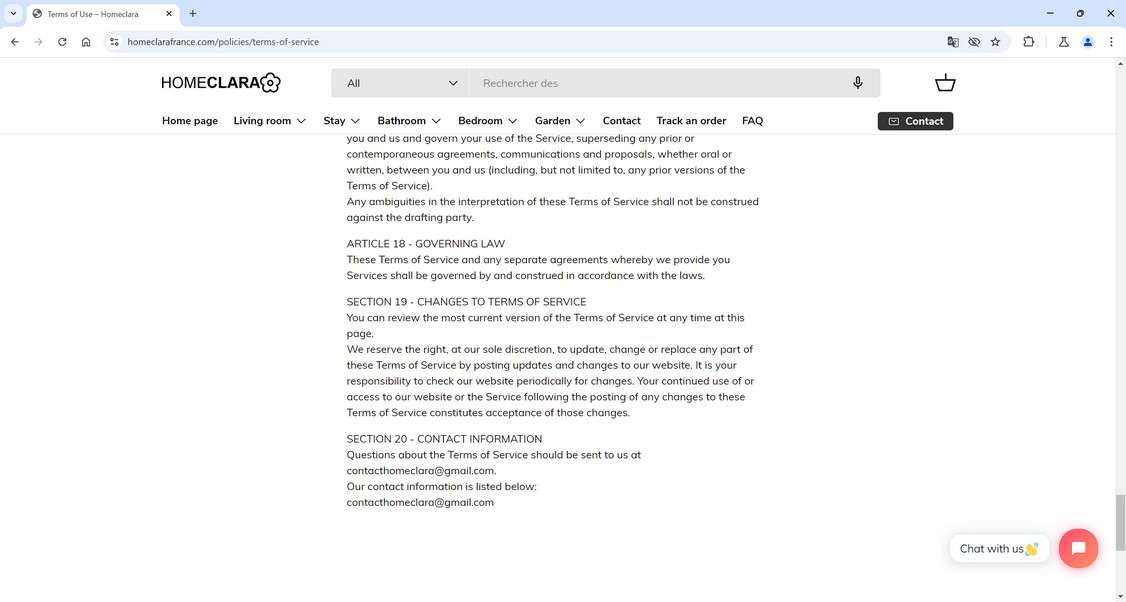Image resolution: width=1126 pixels, height=602 pixels.
Task: Open the browser extensions puzzle icon
Action: (1027, 42)
